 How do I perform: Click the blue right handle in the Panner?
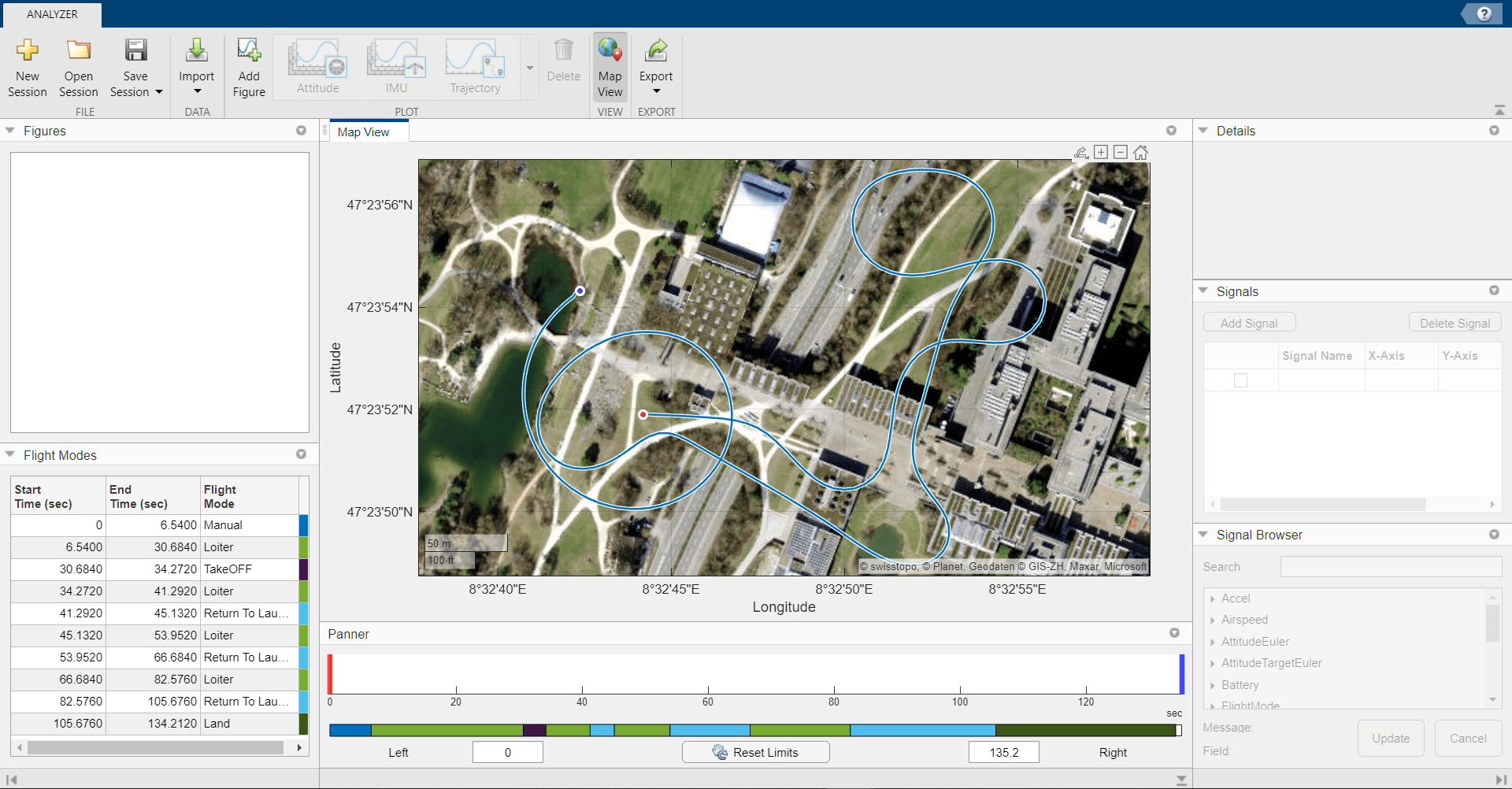1181,674
